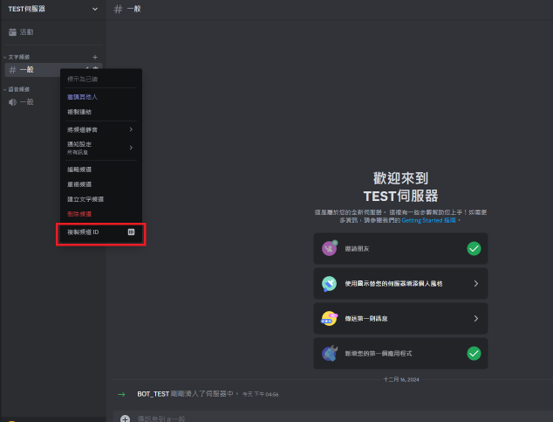Choose red 刪除頻道 in context menu
This screenshot has height=422, width=553.
tap(79, 214)
